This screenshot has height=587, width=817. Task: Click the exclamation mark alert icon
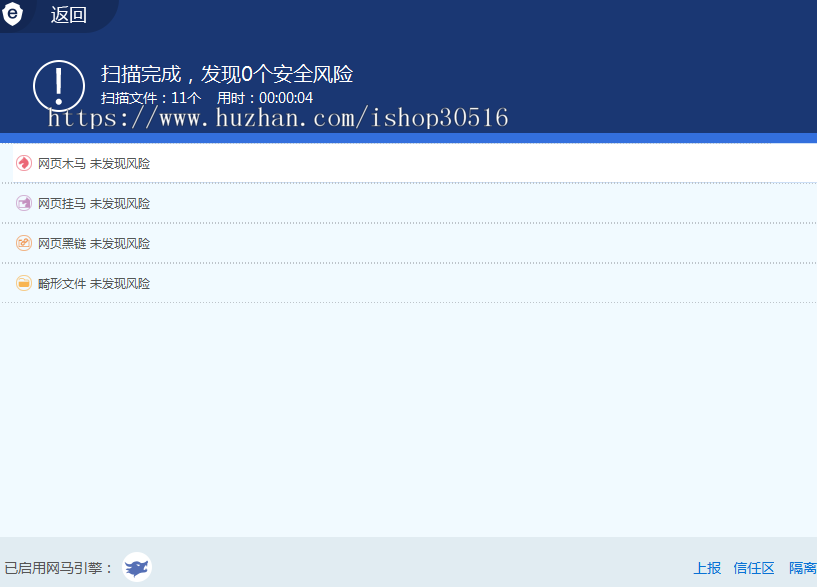(x=59, y=86)
